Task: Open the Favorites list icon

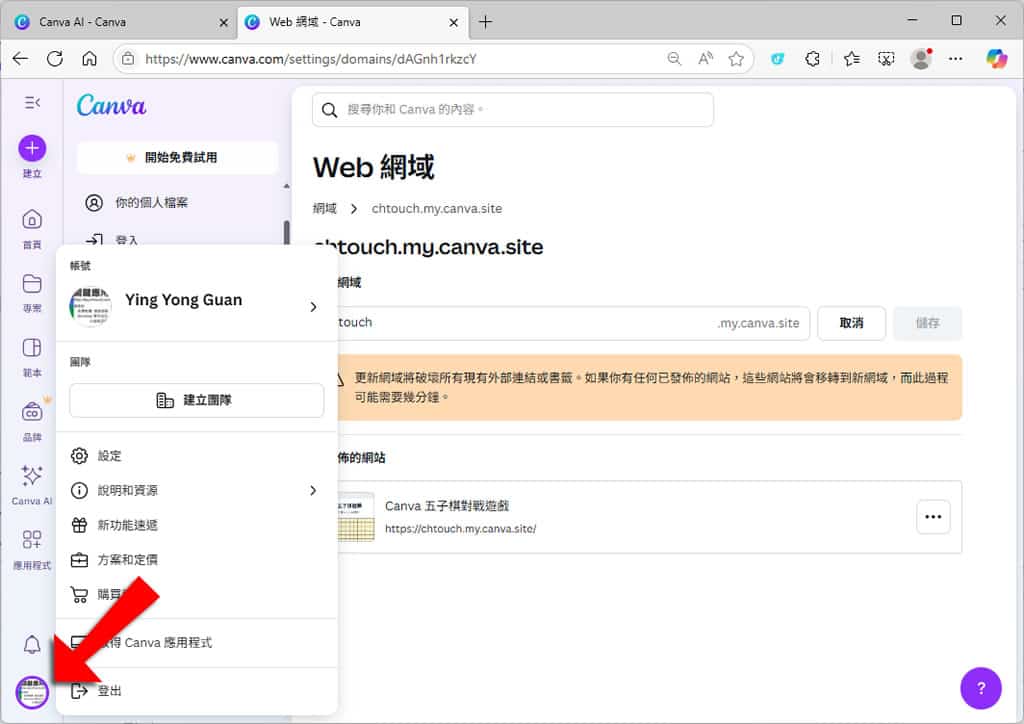Action: 851,59
